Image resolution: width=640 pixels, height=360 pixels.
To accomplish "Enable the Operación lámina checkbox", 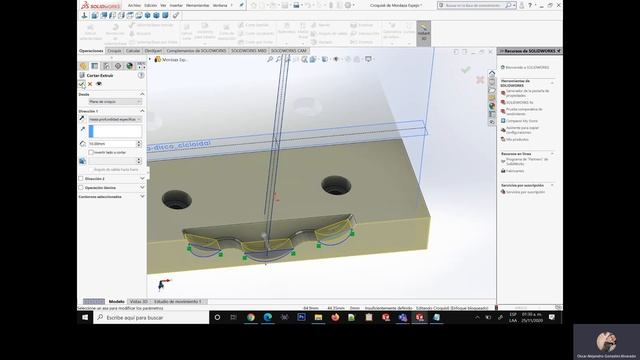I will (x=81, y=188).
